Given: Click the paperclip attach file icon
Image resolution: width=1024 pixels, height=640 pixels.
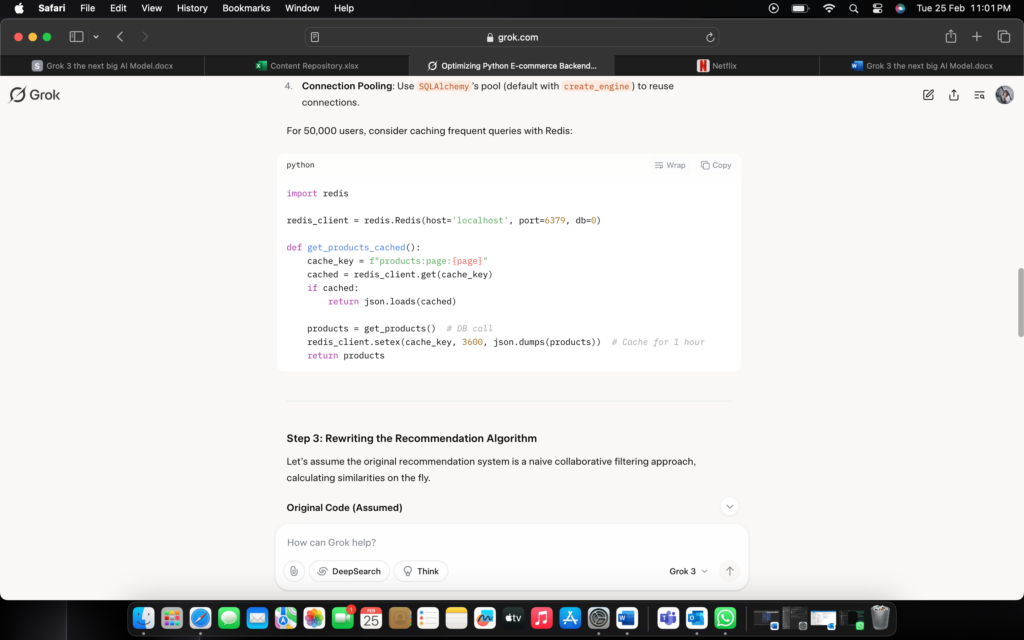Looking at the screenshot, I should (293, 571).
